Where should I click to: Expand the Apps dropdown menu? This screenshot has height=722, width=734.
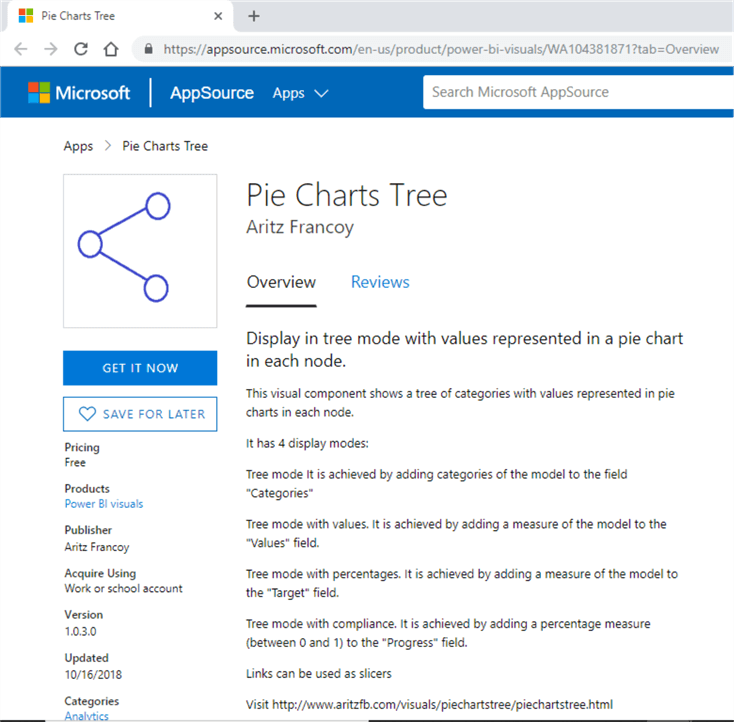click(x=300, y=93)
